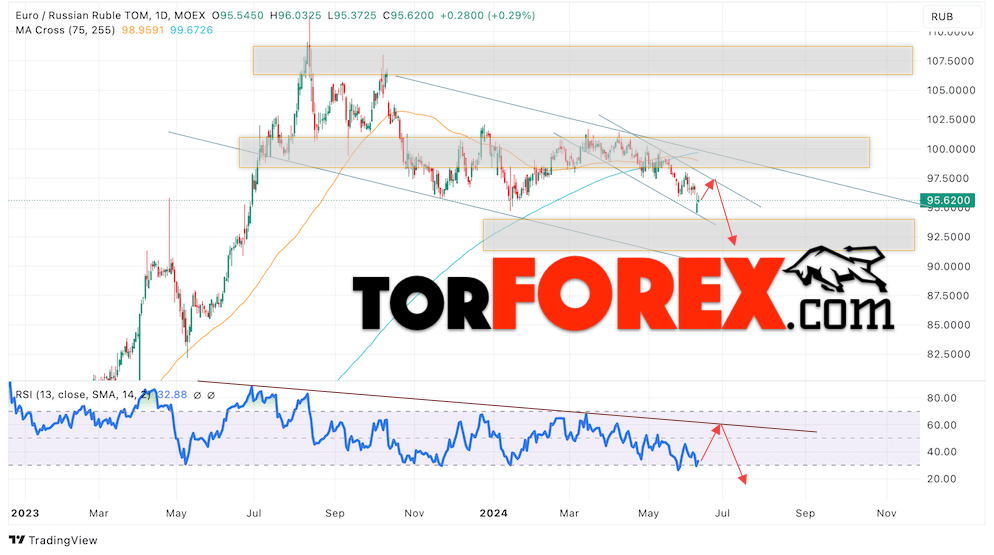Image resolution: width=994 pixels, height=555 pixels.
Task: Click the 40.00 RSI axis label
Action: (x=941, y=452)
